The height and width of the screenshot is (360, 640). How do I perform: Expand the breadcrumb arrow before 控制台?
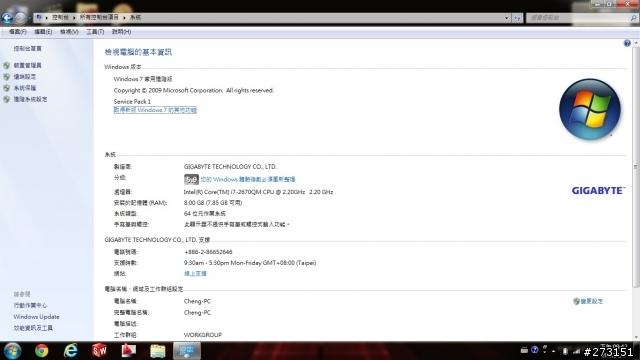(47, 18)
